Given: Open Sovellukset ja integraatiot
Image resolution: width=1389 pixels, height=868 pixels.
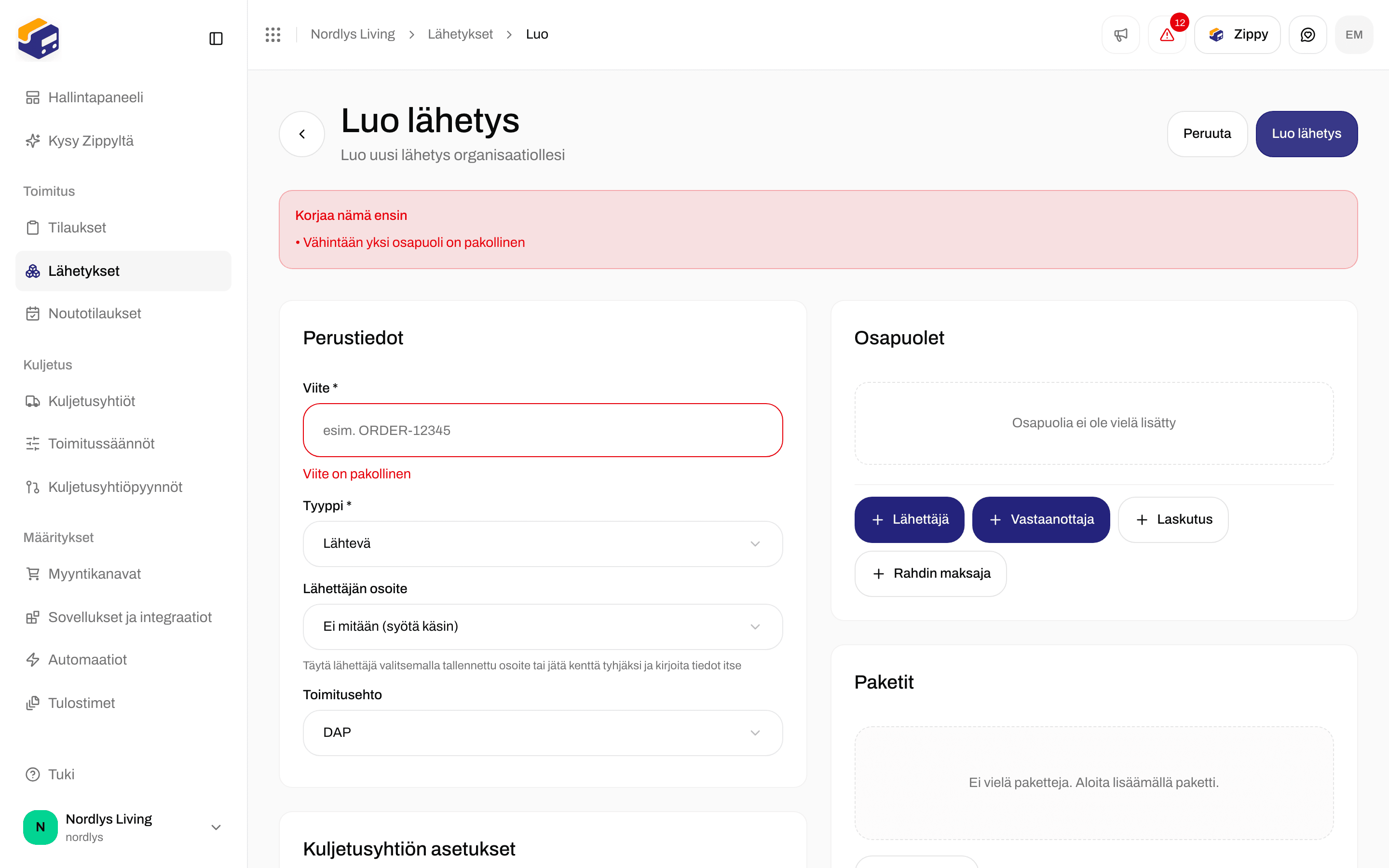Looking at the screenshot, I should pos(123,617).
